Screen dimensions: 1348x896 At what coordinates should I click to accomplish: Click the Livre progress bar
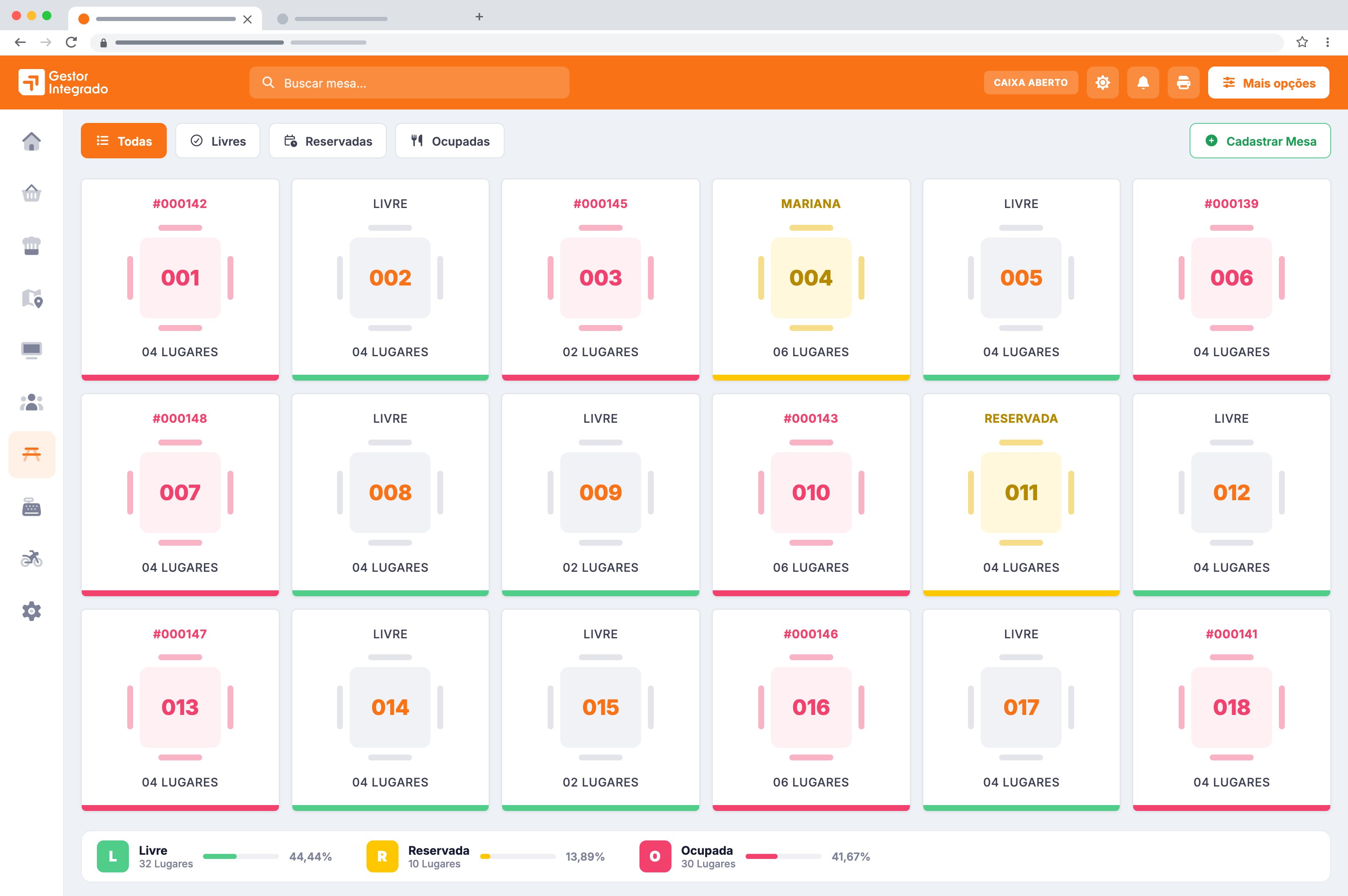241,856
